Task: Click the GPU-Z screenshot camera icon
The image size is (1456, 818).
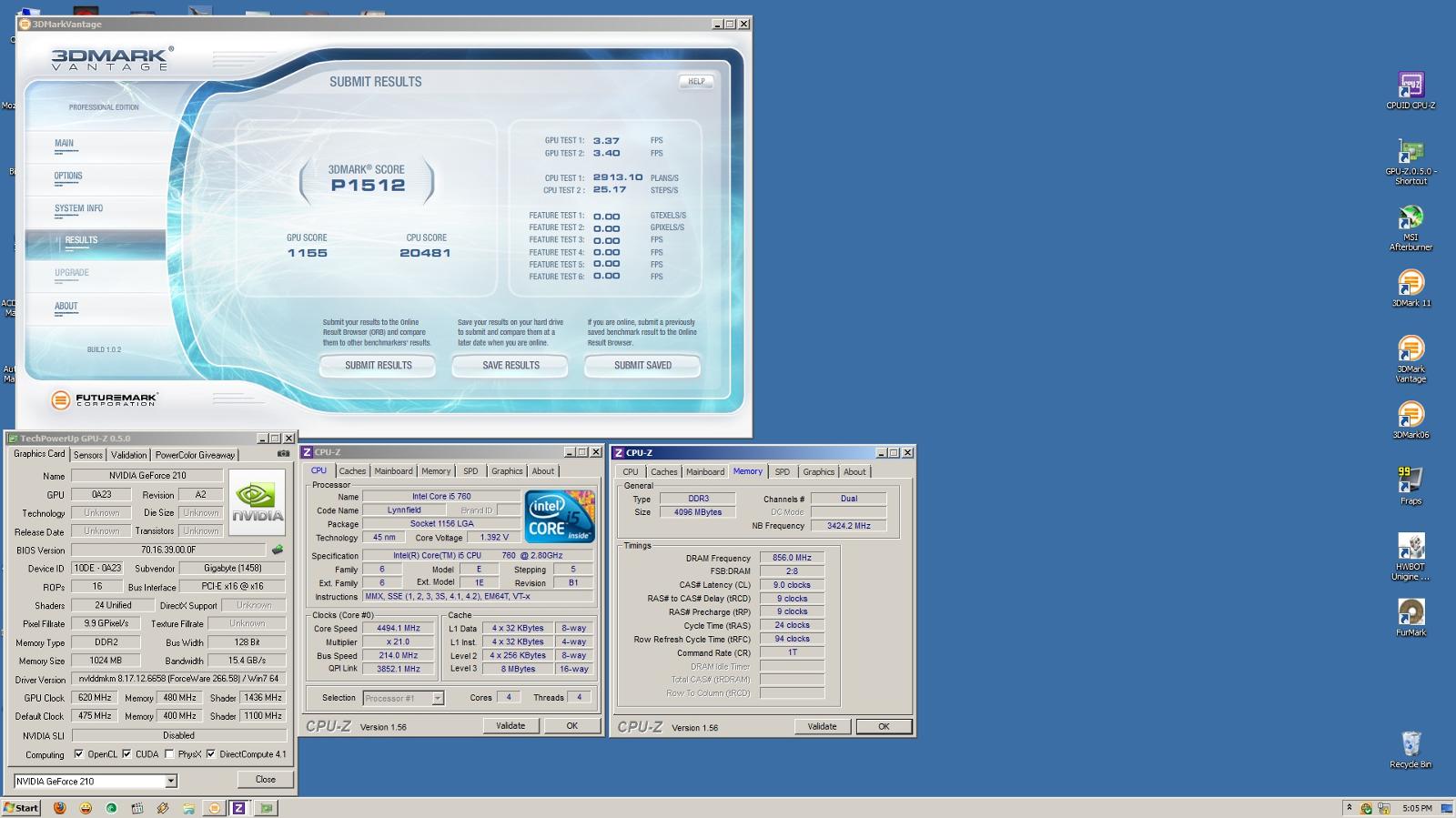Action: coord(283,453)
